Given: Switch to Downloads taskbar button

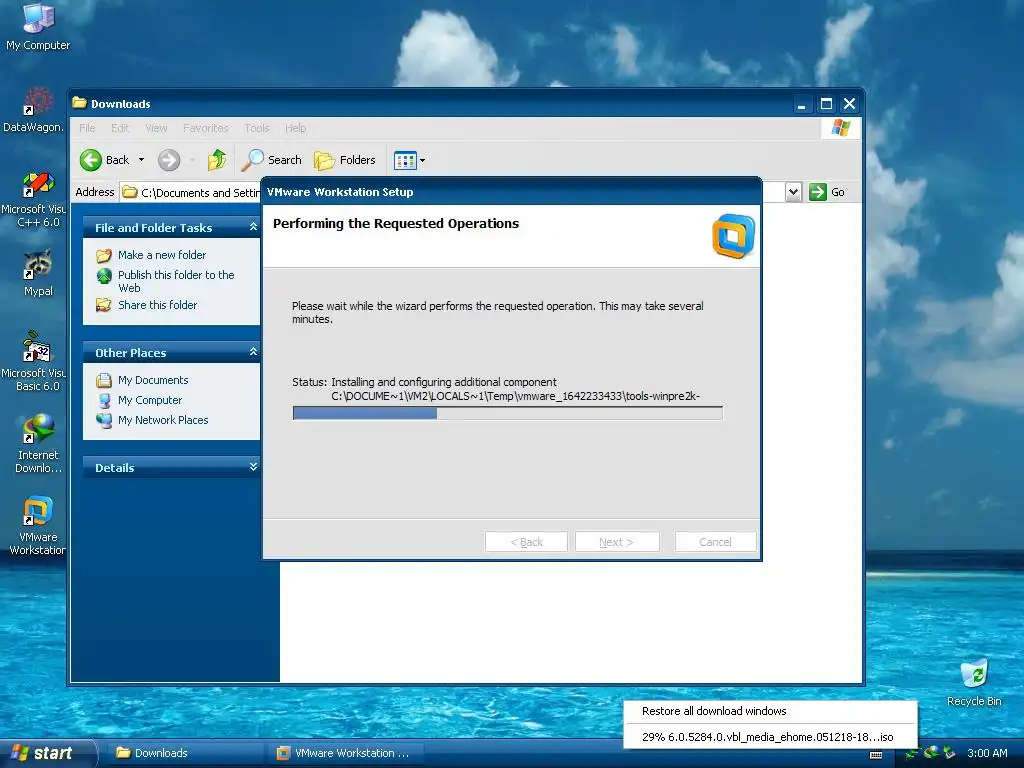Looking at the screenshot, I should (x=184, y=753).
